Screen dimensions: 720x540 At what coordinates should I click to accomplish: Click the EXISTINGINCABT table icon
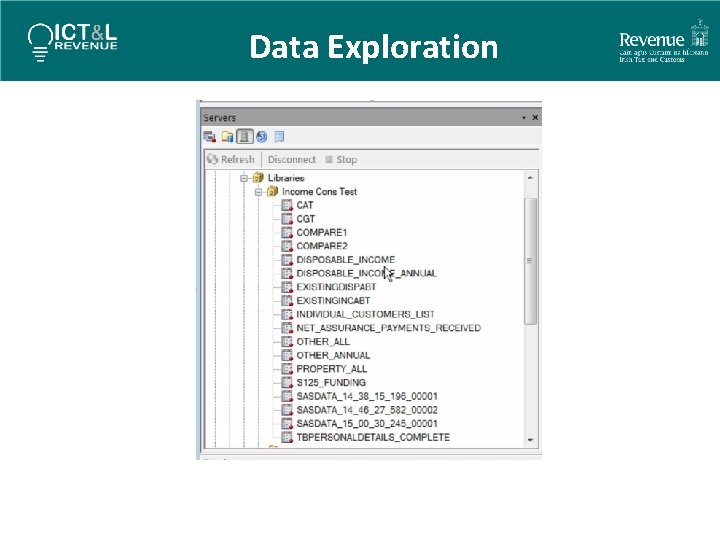click(287, 301)
